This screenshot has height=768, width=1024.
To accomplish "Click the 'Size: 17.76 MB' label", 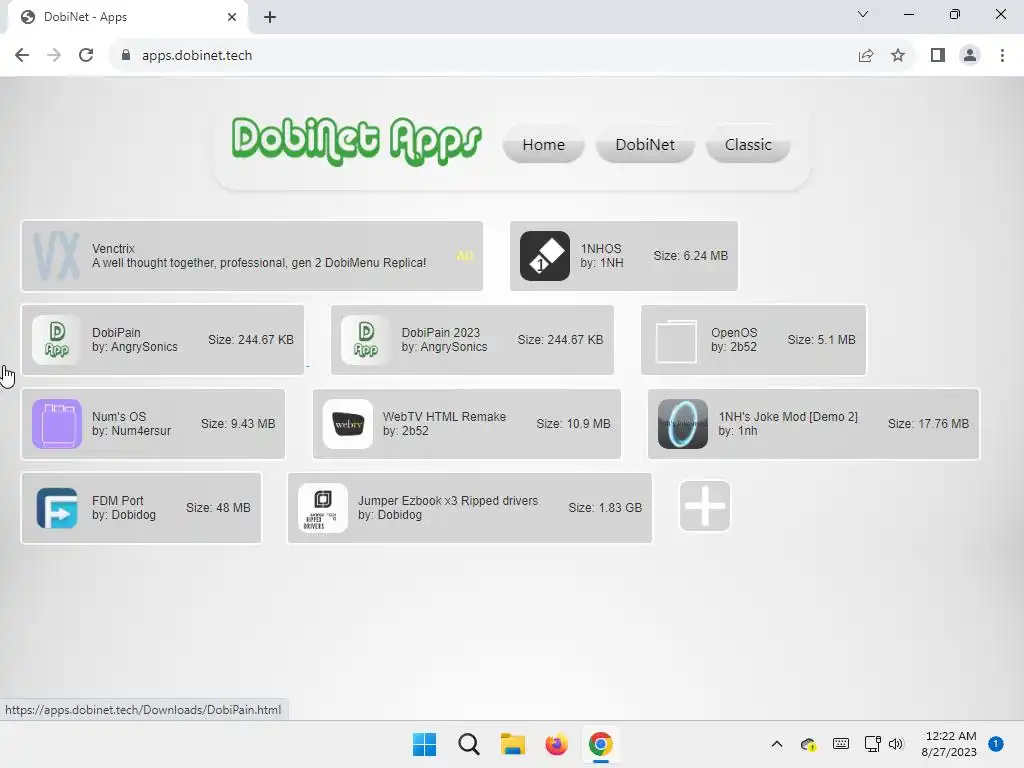I will (x=928, y=424).
